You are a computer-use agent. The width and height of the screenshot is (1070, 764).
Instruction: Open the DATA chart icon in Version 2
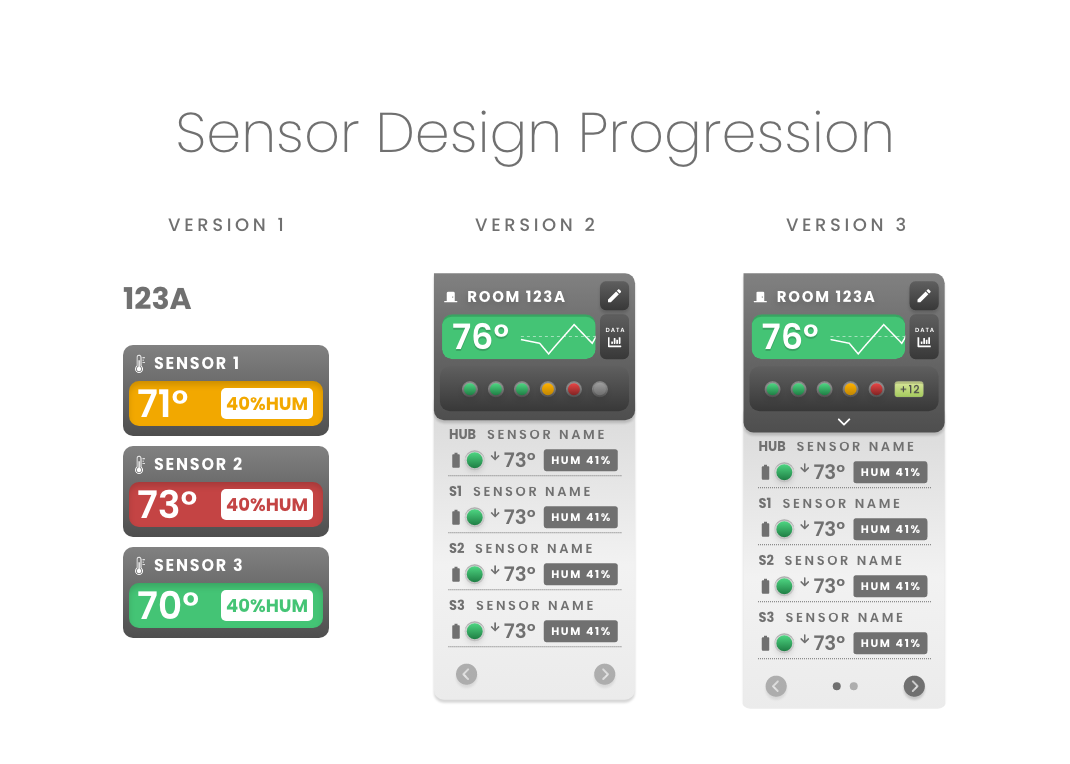(x=614, y=337)
